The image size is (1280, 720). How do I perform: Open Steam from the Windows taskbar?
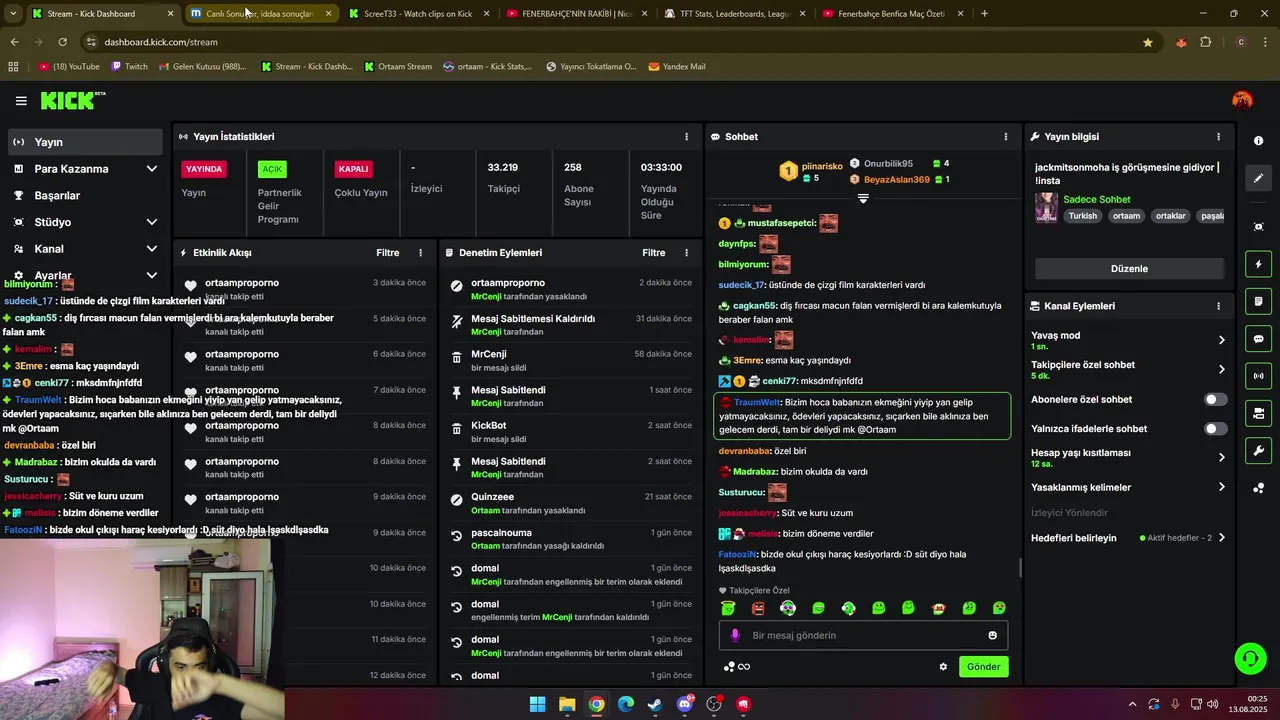(x=655, y=704)
